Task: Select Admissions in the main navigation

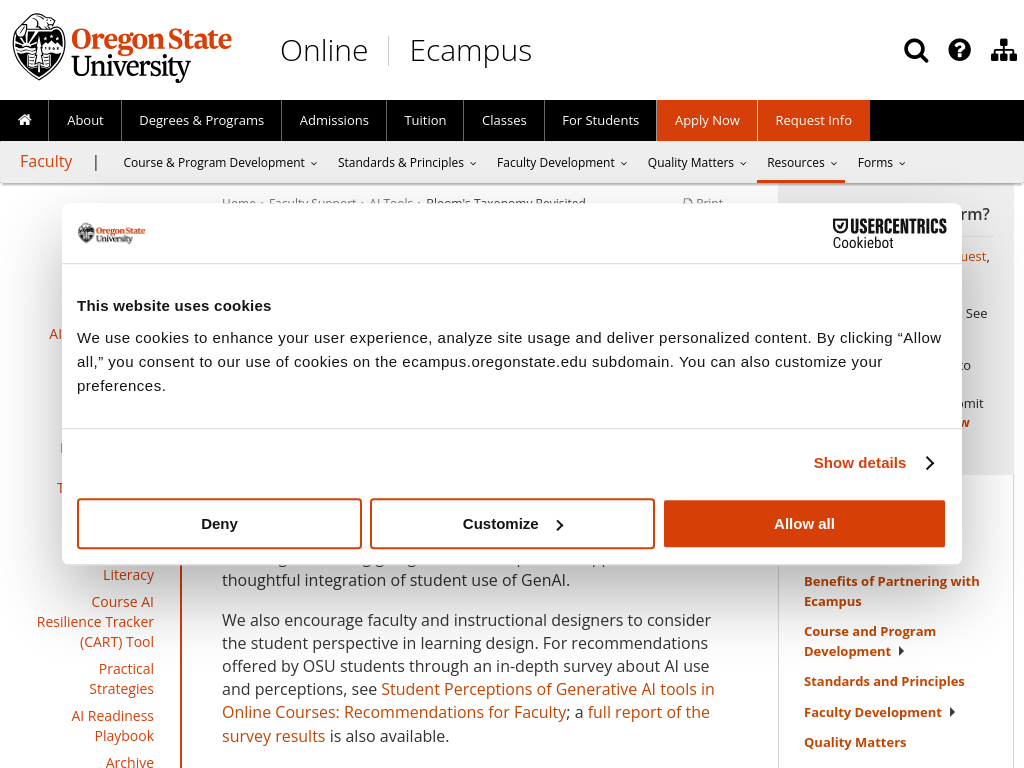Action: click(x=334, y=121)
